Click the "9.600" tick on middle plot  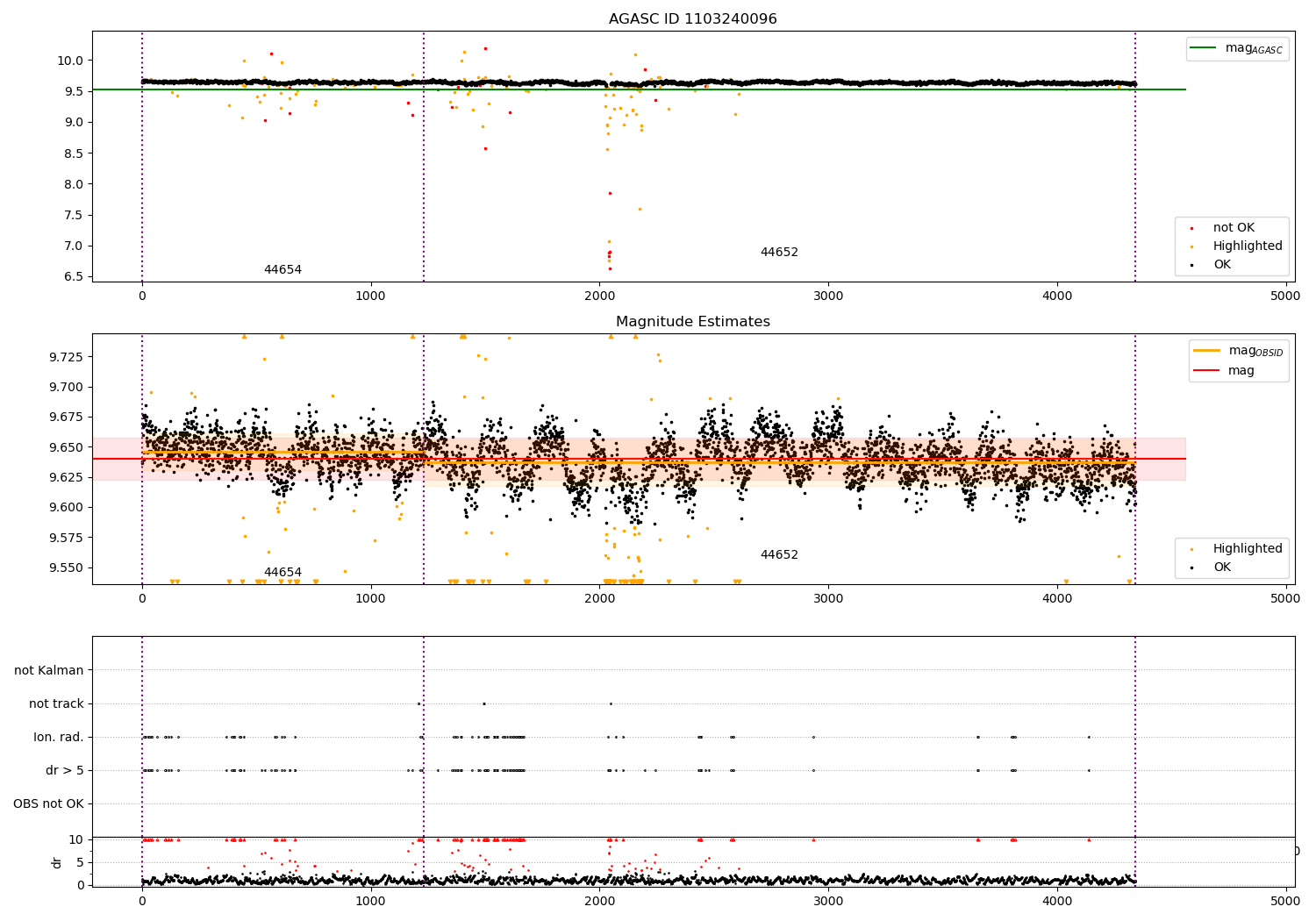[x=67, y=507]
